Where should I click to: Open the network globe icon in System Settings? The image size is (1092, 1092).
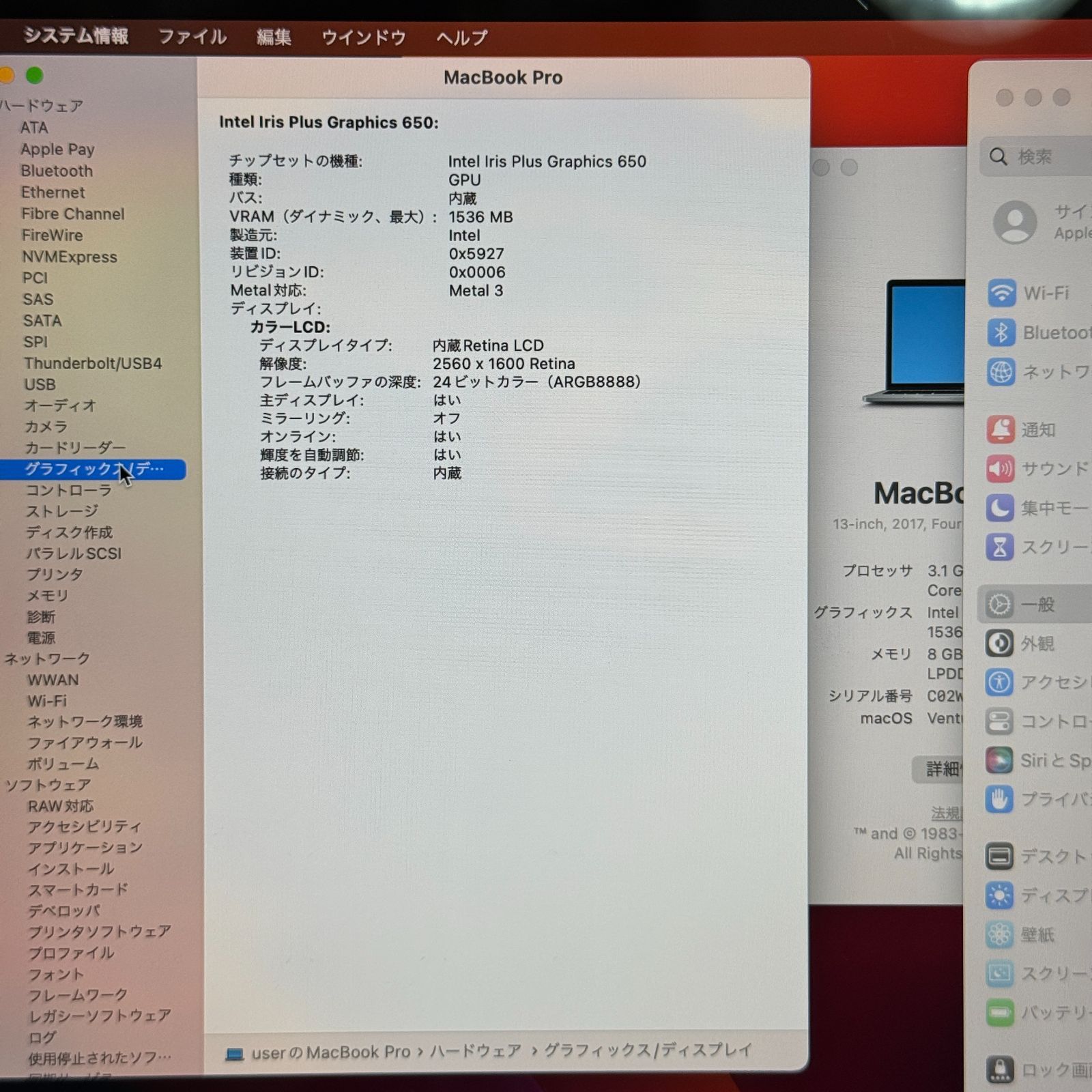1001,372
